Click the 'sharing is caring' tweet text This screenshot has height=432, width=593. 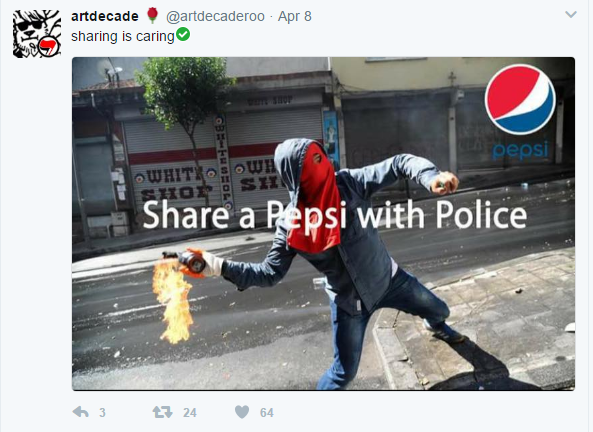coord(123,36)
